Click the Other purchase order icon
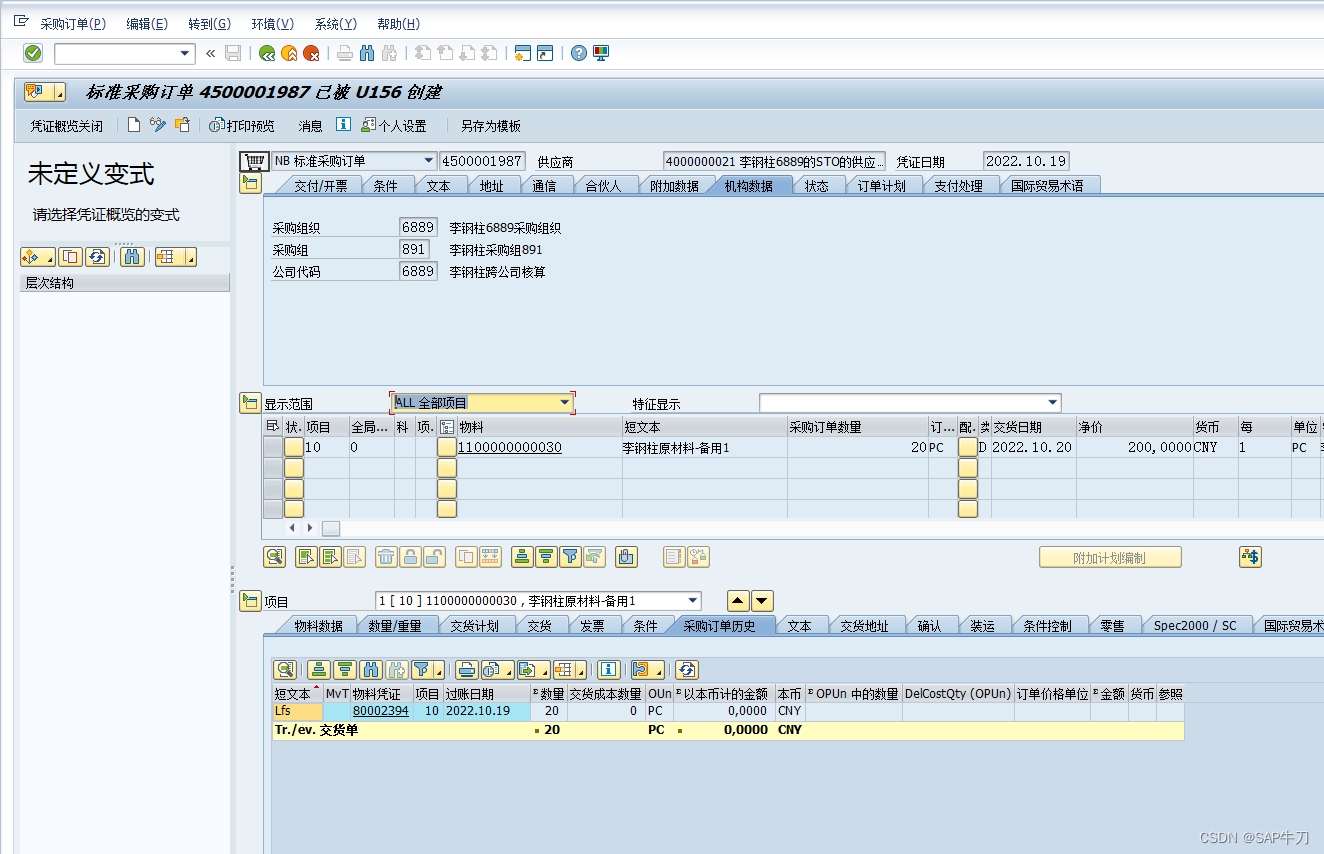Viewport: 1324px width, 854px height. tap(182, 125)
